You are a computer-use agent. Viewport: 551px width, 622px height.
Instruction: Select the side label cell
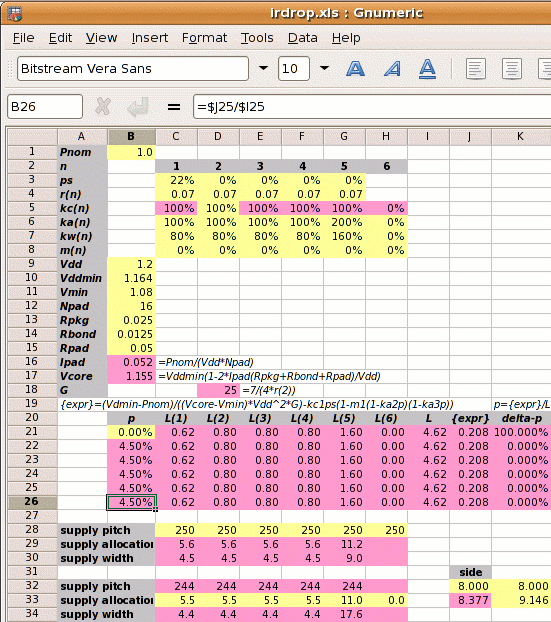coord(470,572)
